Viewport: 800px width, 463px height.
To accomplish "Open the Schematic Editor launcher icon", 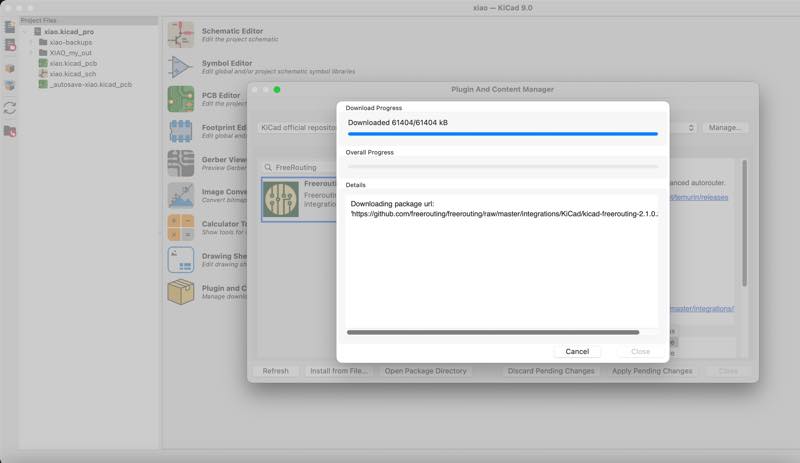I will coord(181,35).
